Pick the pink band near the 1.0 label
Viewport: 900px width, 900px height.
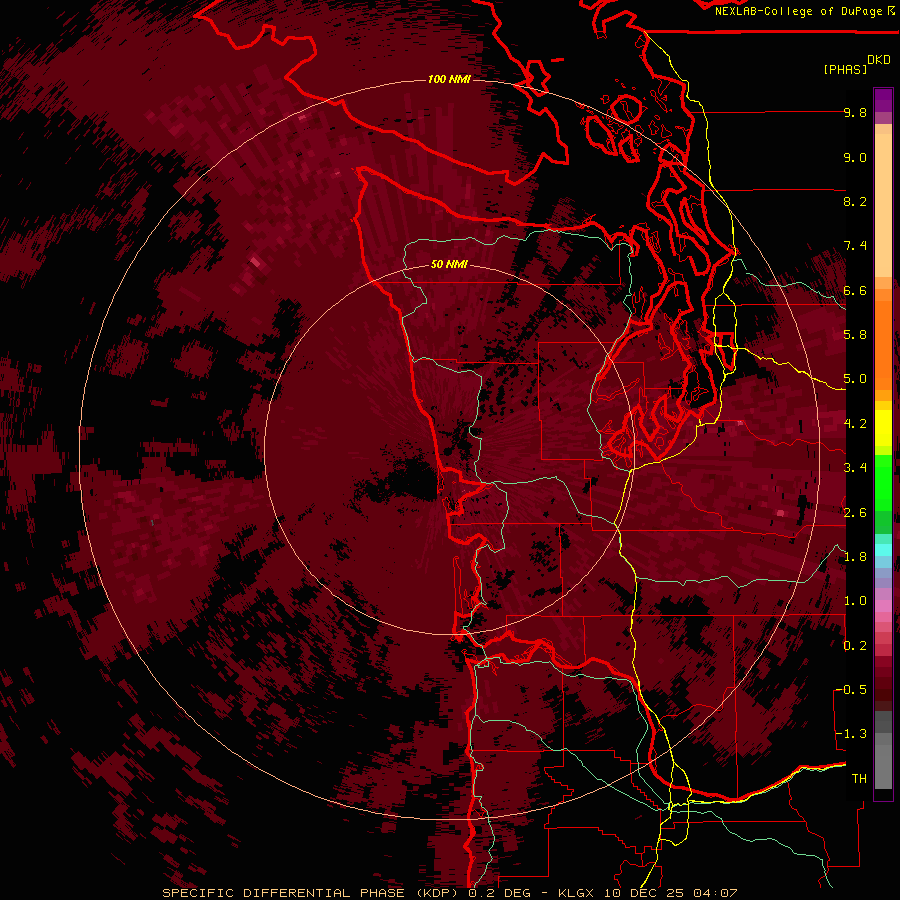(x=883, y=605)
